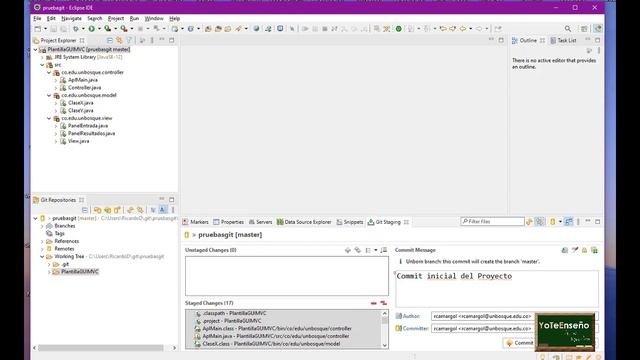The width and height of the screenshot is (640, 360).
Task: Click Add Signed-off-by icon in Commit Message
Action: click(x=575, y=250)
